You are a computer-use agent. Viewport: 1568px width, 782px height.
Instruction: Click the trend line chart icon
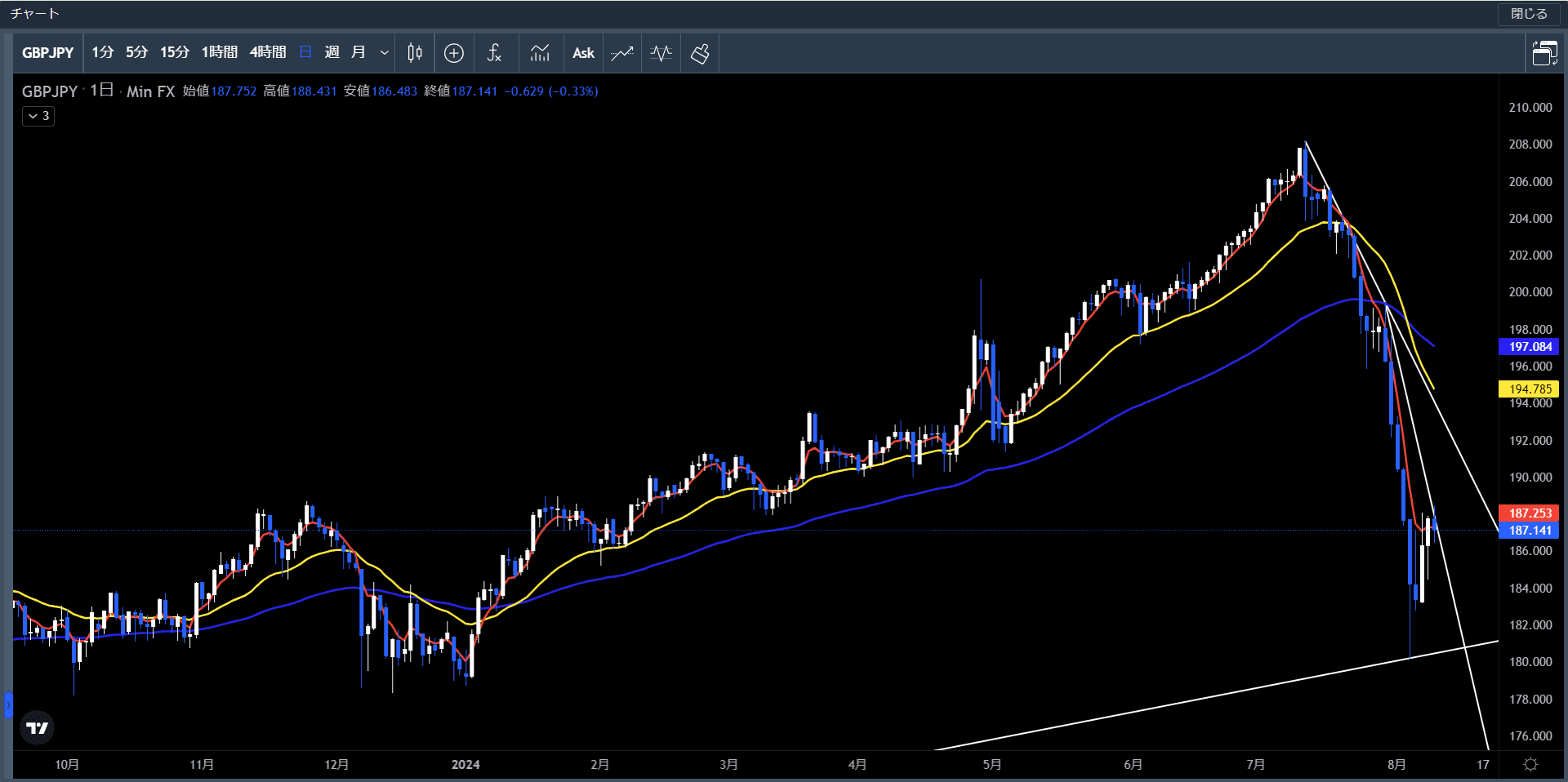(x=622, y=53)
